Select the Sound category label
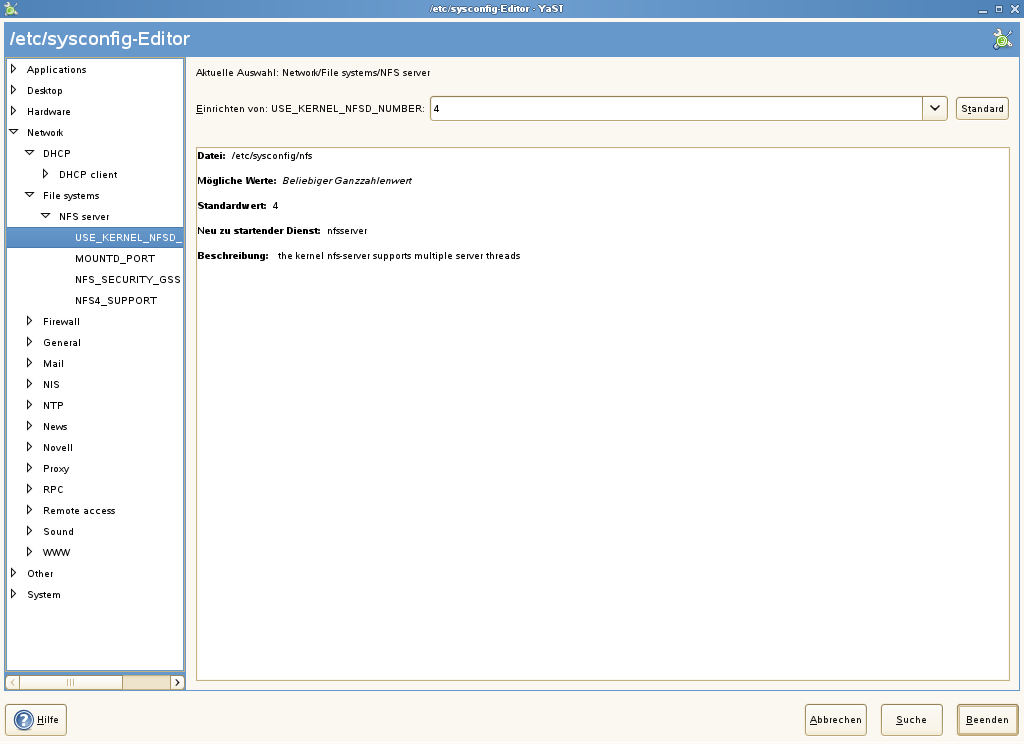1024x744 pixels. pos(58,532)
